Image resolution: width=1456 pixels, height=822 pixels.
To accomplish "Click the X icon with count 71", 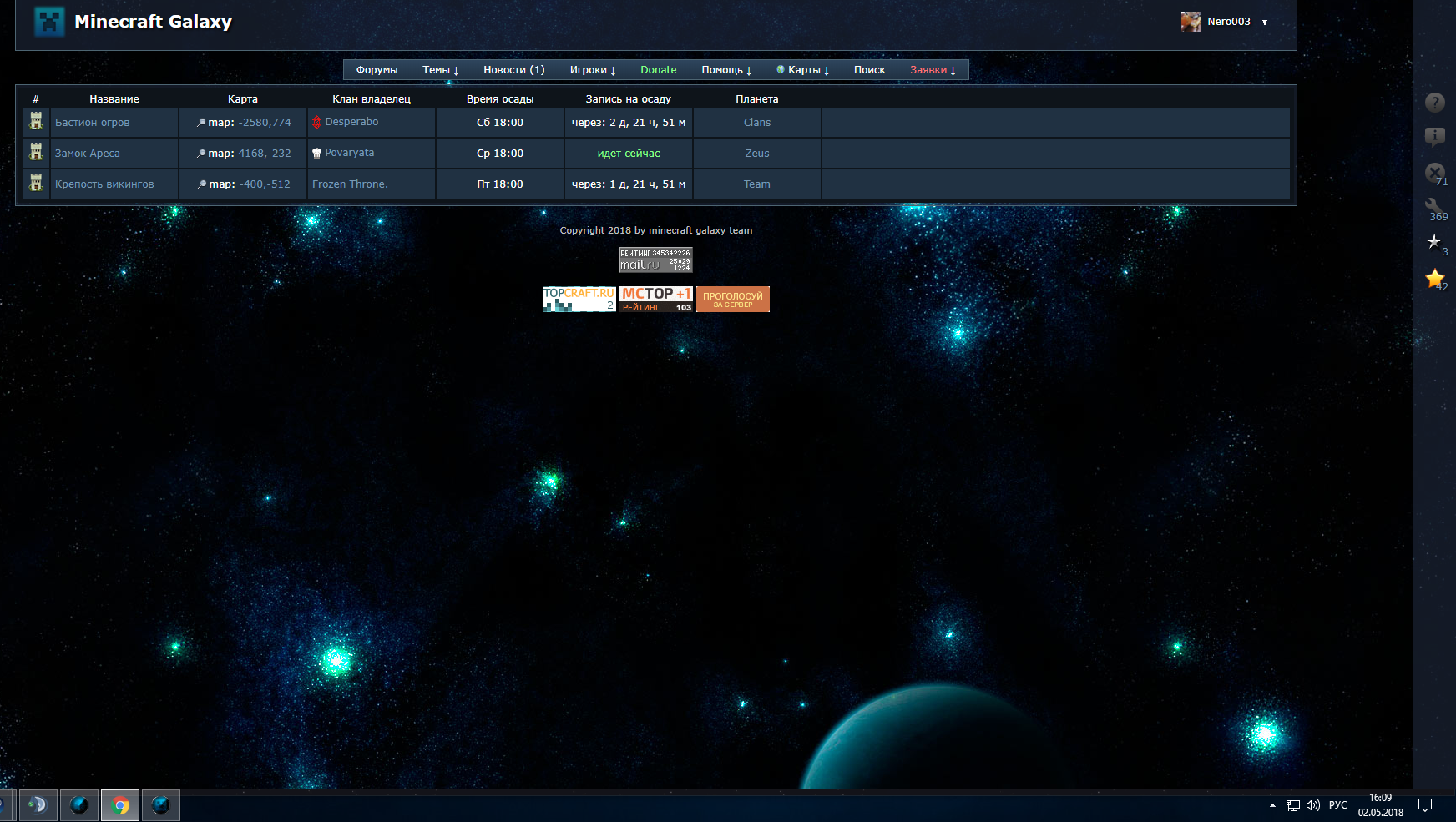I will point(1434,173).
